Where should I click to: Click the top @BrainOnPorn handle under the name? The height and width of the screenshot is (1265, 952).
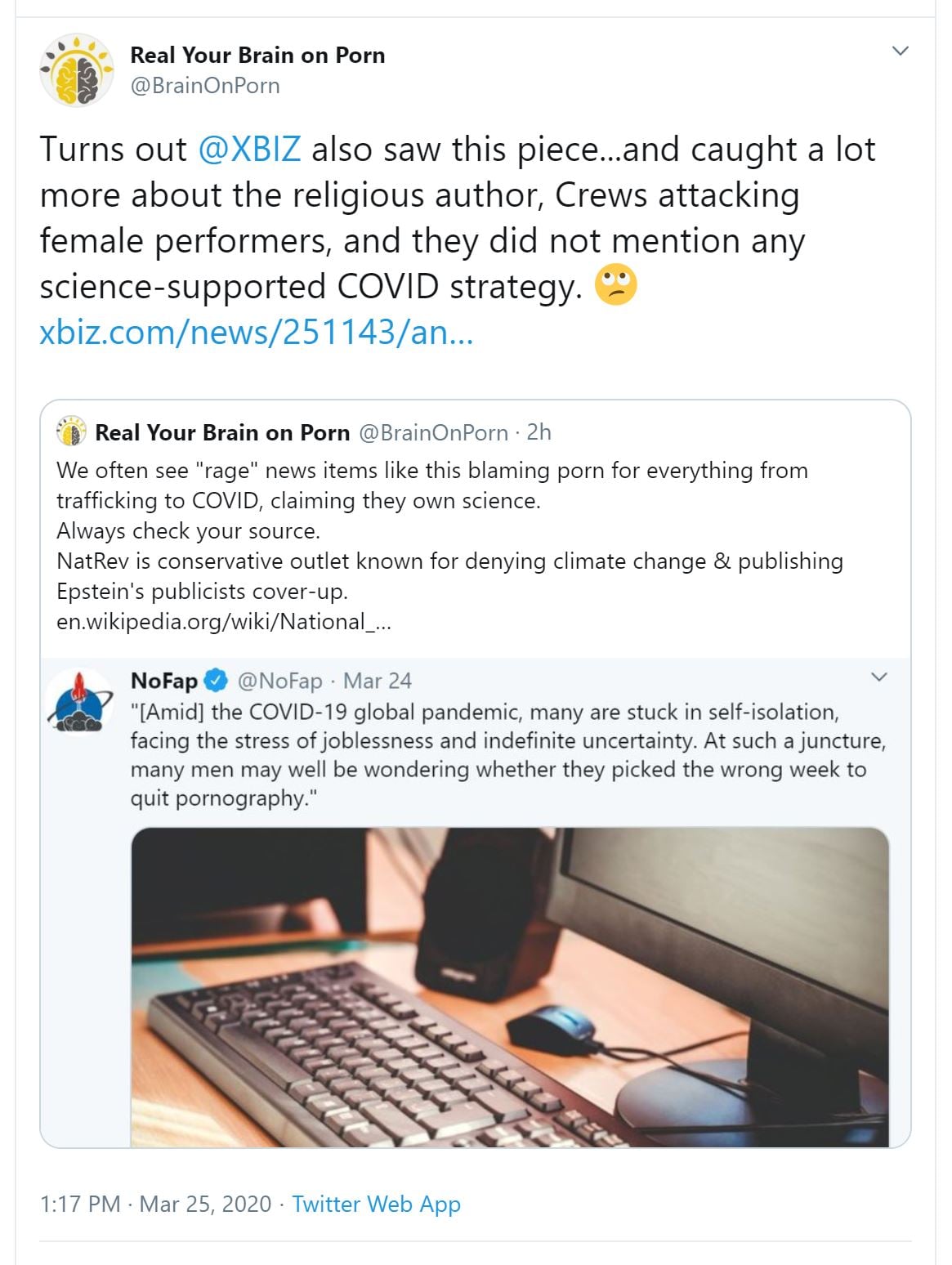coord(205,86)
